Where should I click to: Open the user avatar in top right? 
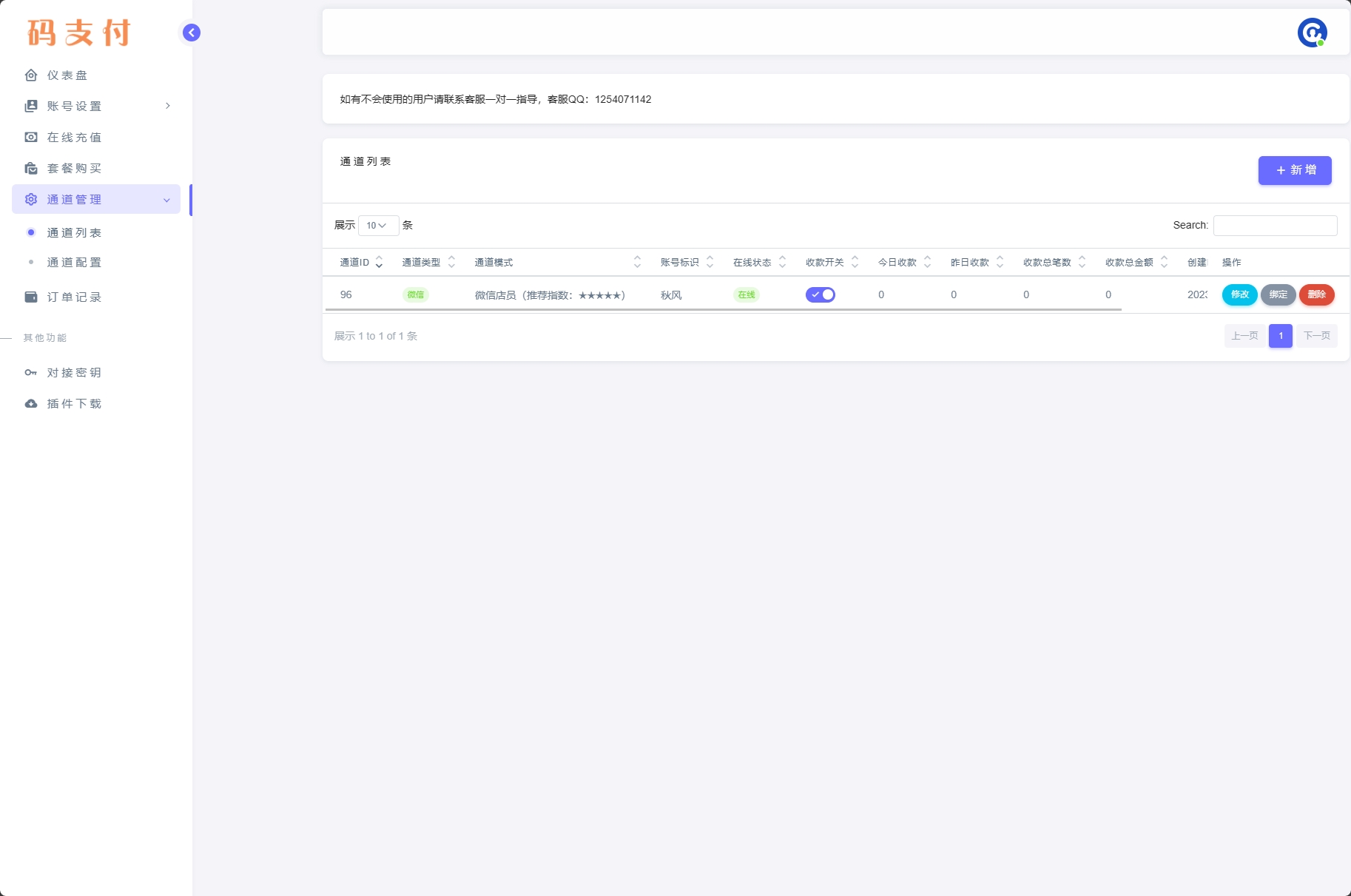(x=1312, y=33)
